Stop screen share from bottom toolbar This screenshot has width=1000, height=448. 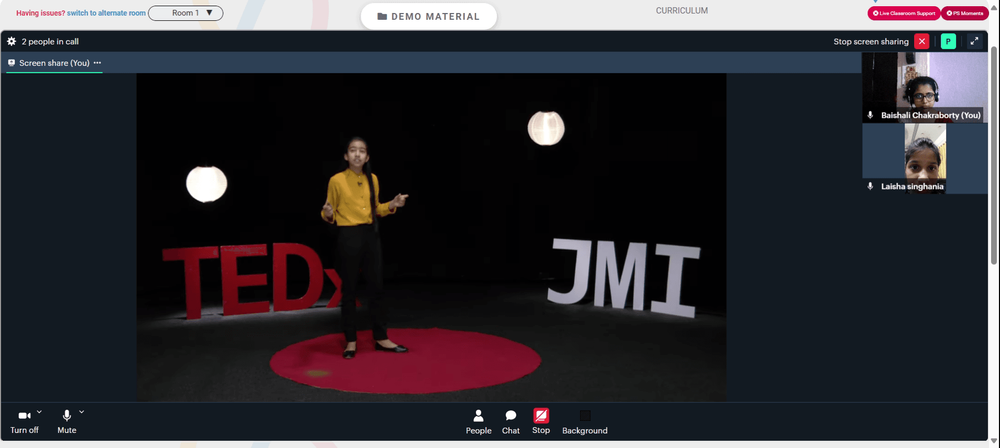541,422
